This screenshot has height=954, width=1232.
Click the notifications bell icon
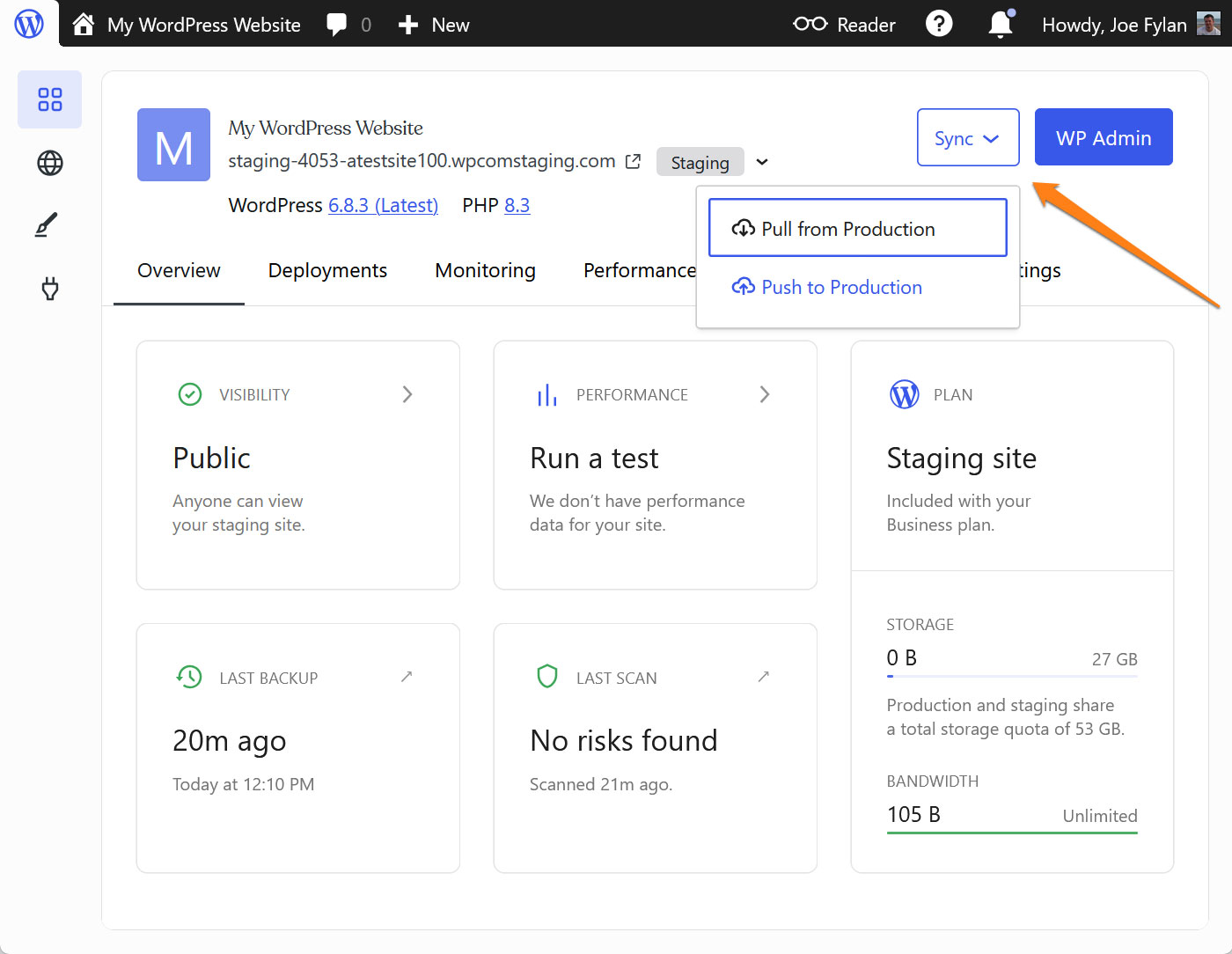1000,24
